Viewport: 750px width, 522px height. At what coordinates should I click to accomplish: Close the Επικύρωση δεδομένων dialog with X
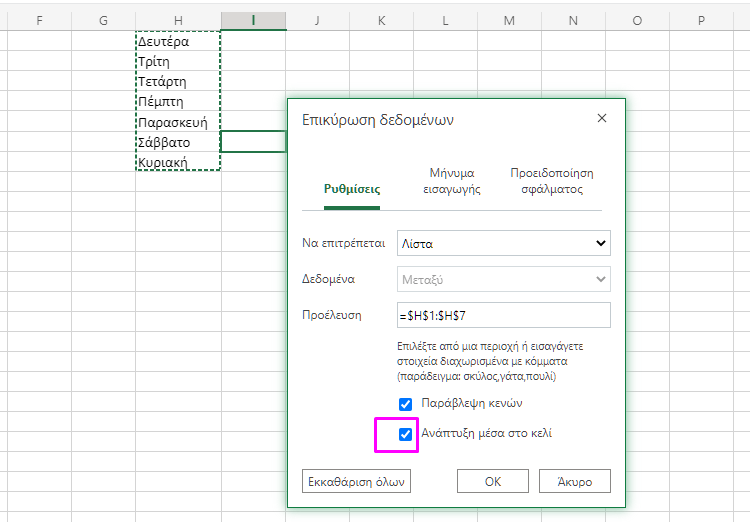tap(601, 119)
